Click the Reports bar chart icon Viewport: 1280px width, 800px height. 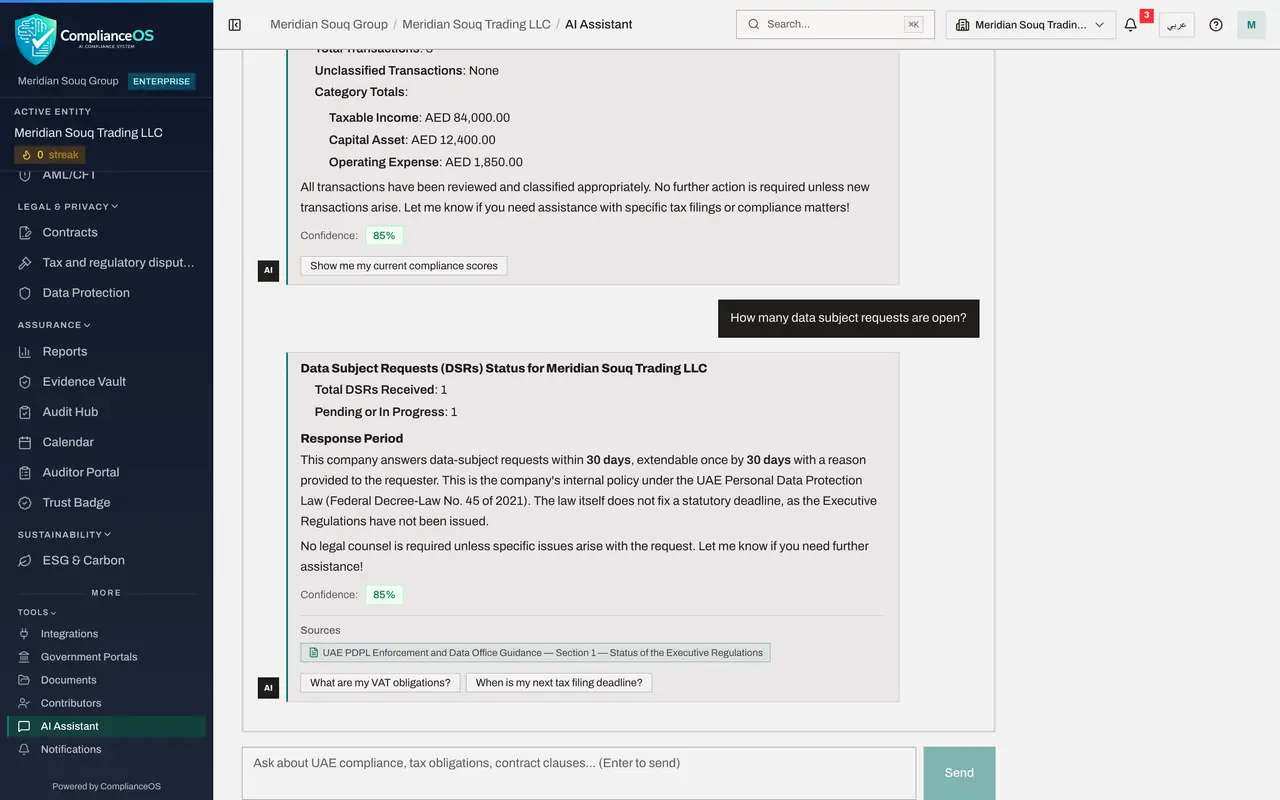point(25,352)
